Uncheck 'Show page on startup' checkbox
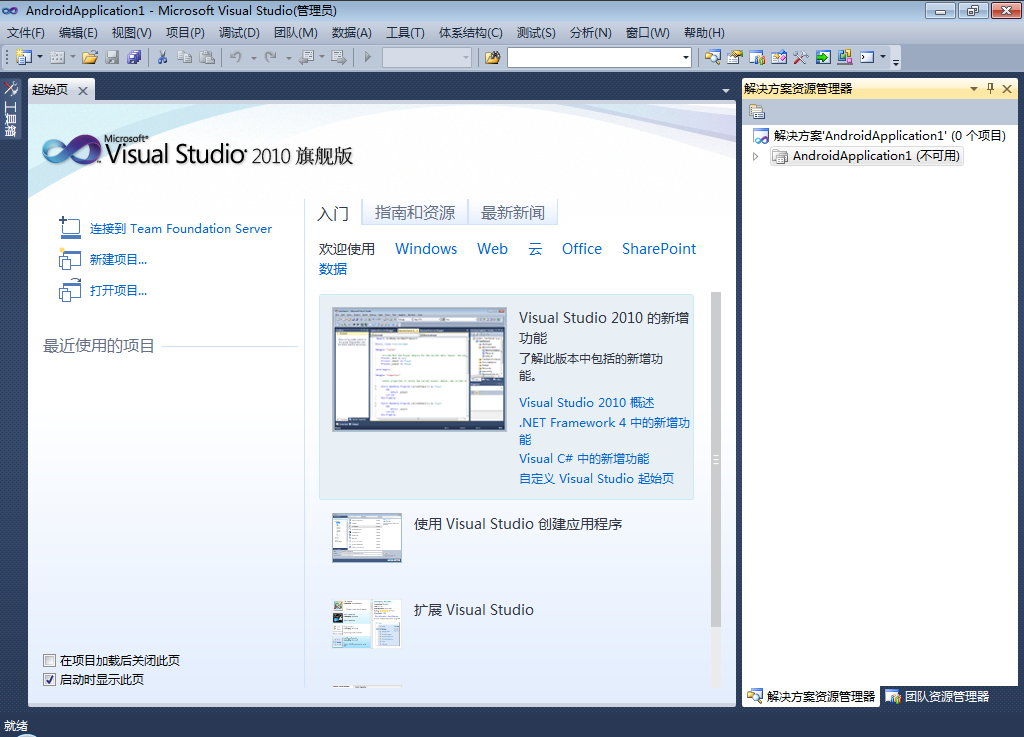The height and width of the screenshot is (737, 1024). 50,680
